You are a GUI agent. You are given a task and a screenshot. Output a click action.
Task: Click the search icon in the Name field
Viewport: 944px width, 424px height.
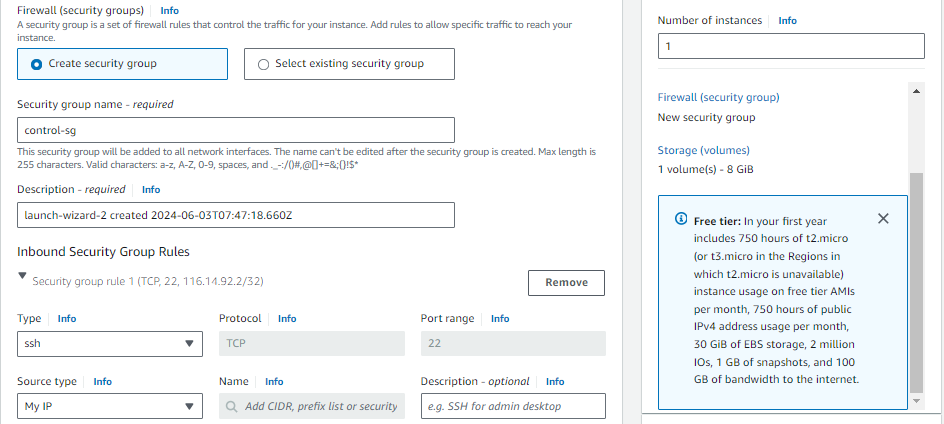(x=232, y=406)
